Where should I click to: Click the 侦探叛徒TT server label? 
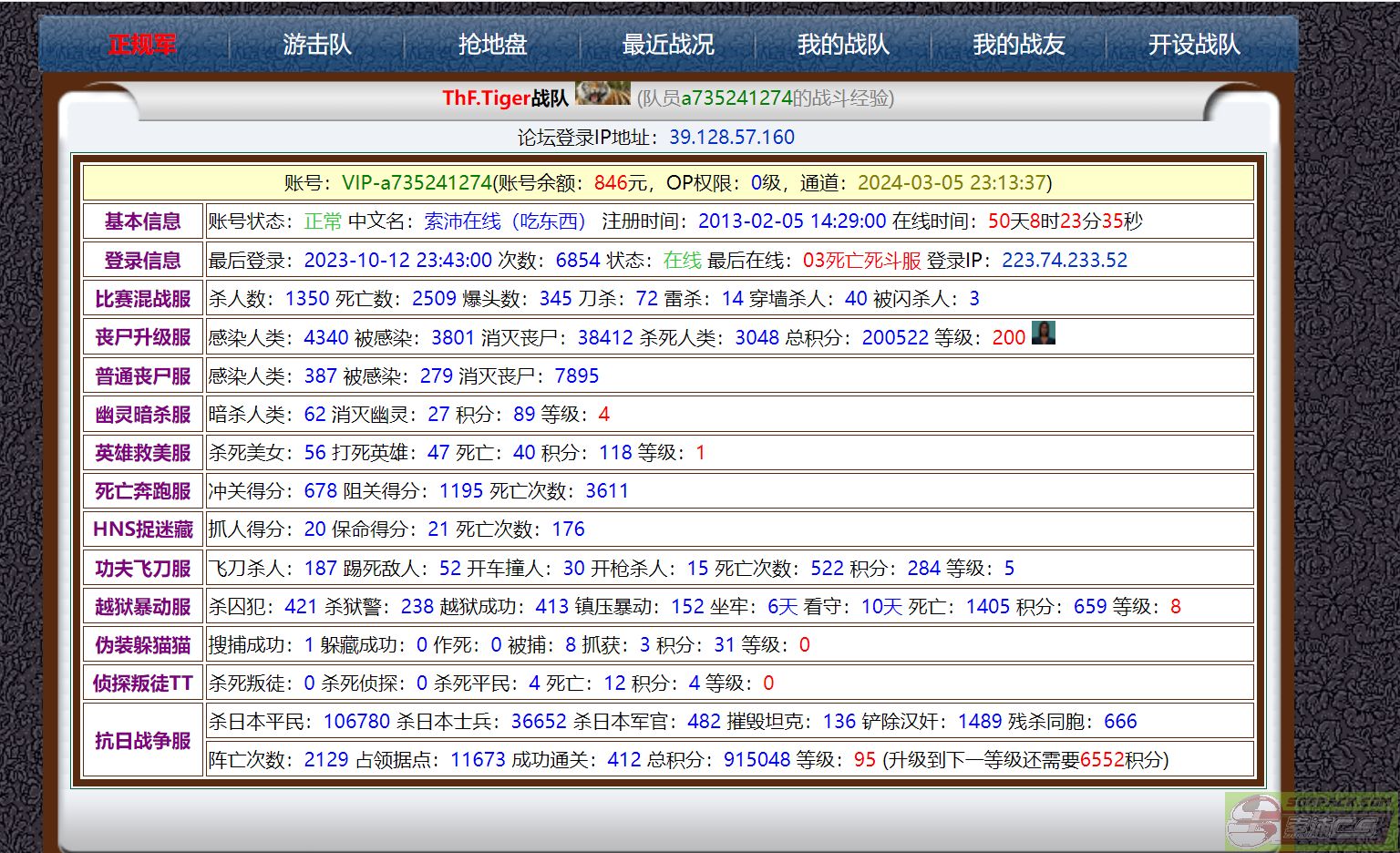(143, 683)
